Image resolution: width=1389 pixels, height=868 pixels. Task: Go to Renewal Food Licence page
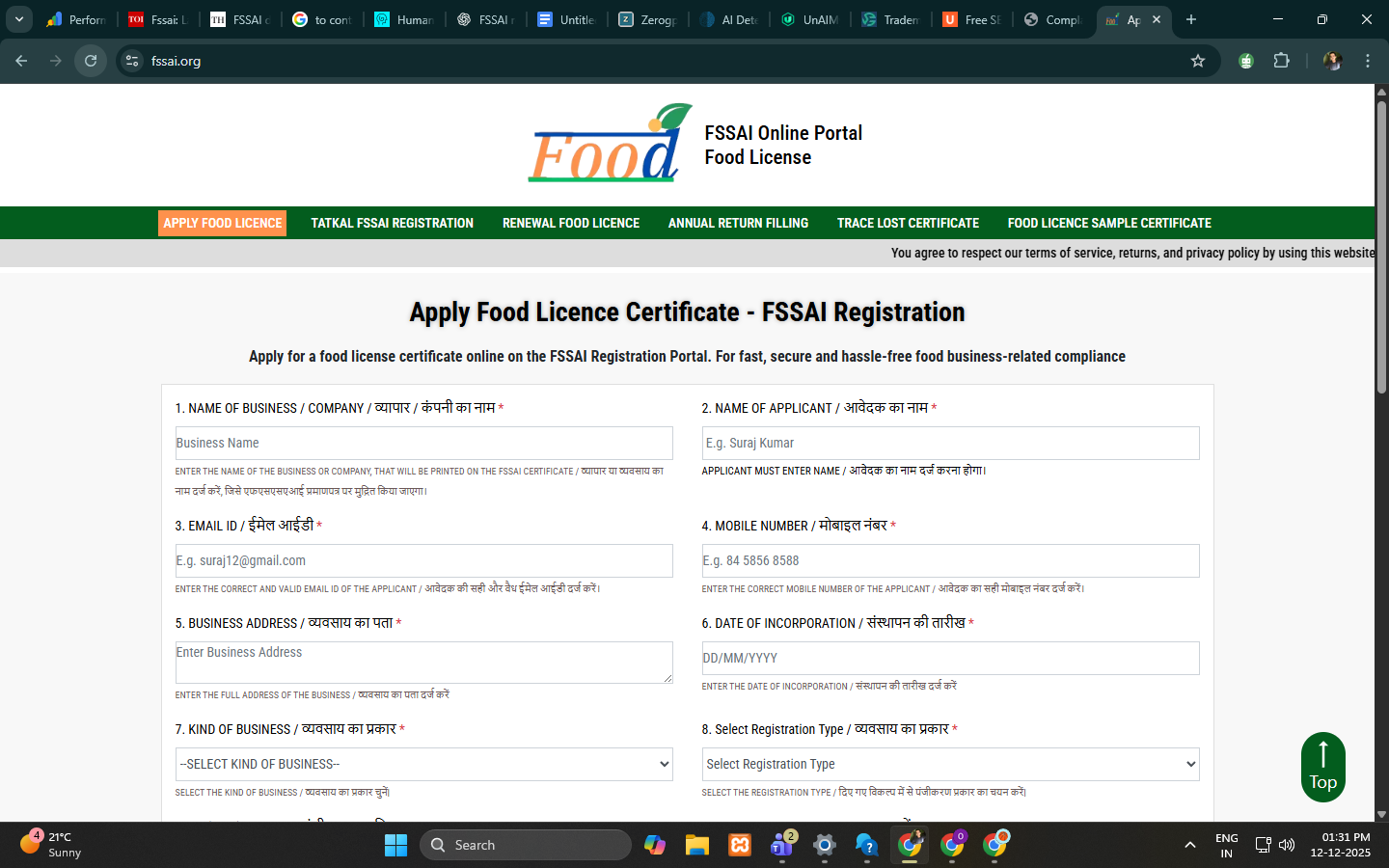tap(570, 223)
